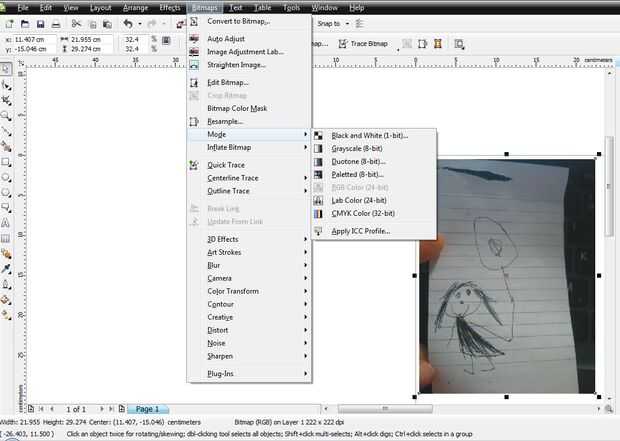
Task: Click the add page icon after page counter
Action: pyautogui.click(x=122, y=409)
